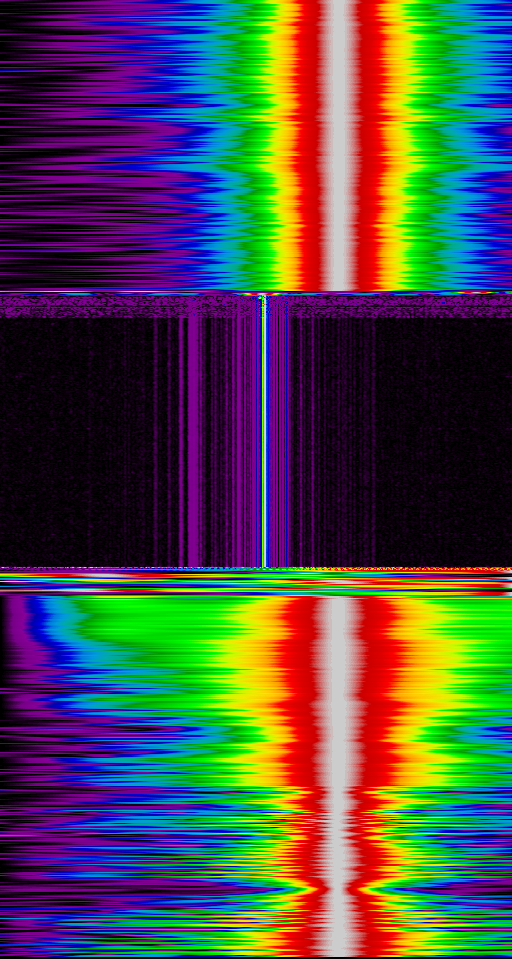Screen dimensions: 512x959
Task: Select the red band left of top white stripe
Action: (x=310, y=145)
